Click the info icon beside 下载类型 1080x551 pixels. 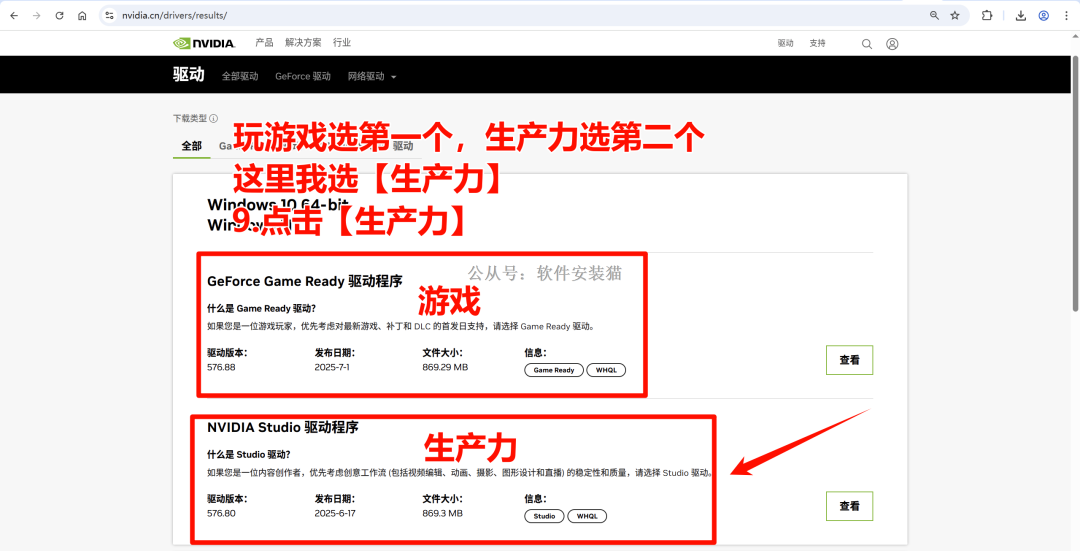pos(214,118)
